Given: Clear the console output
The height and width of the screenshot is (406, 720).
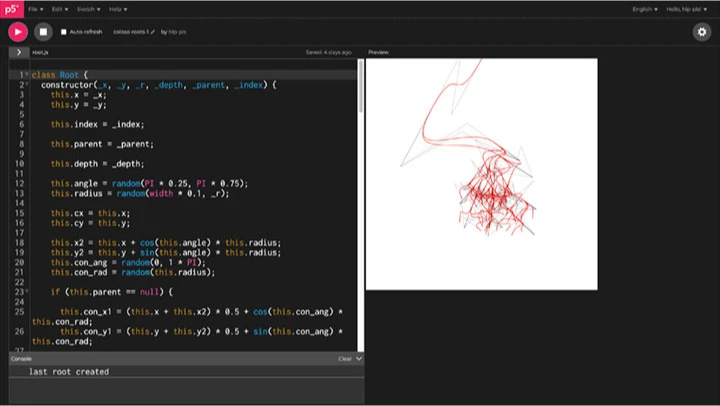Looking at the screenshot, I should tap(345, 359).
